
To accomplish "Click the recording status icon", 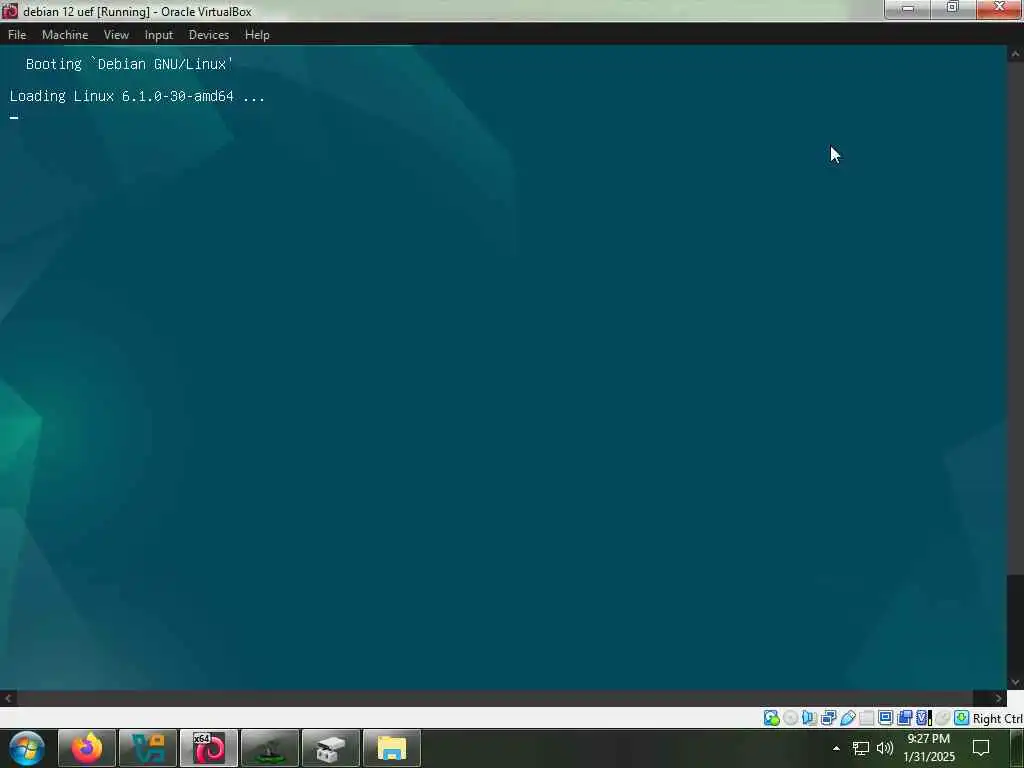I will 904,718.
